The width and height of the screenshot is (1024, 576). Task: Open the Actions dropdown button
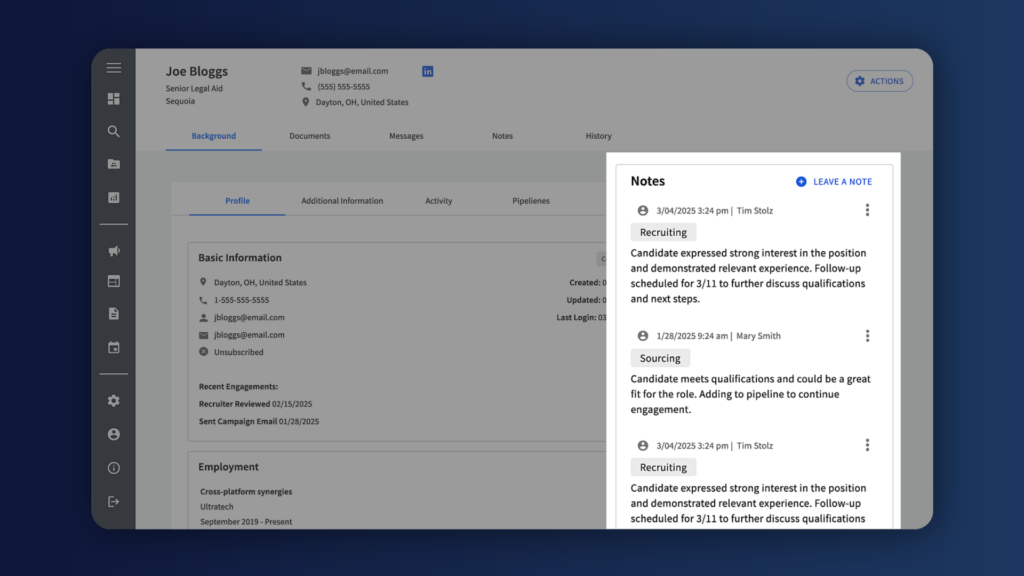click(x=879, y=81)
